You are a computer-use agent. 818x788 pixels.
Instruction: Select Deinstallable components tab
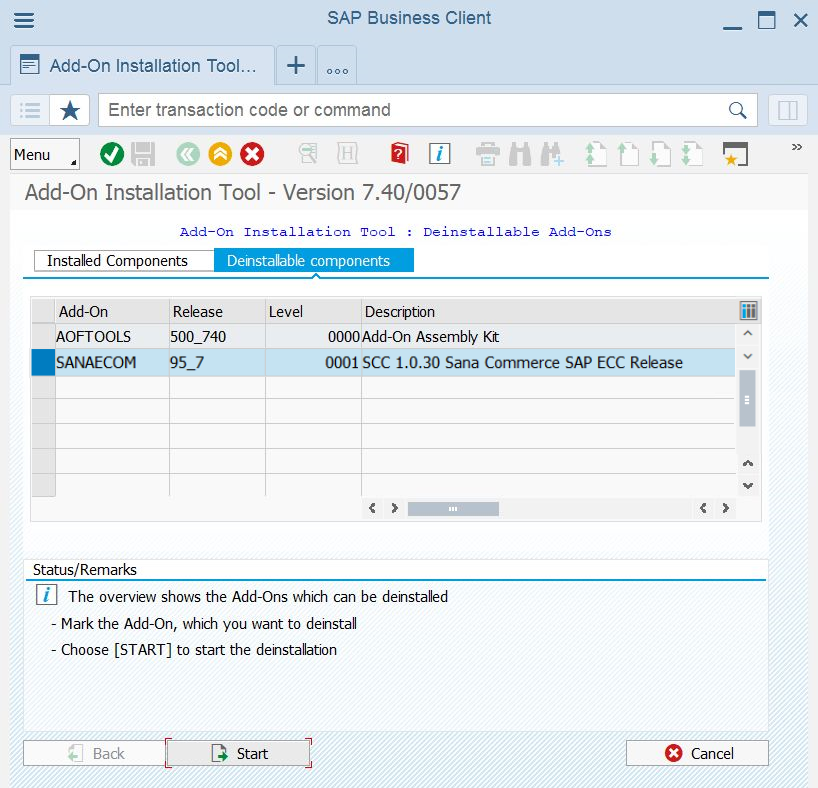pyautogui.click(x=314, y=260)
